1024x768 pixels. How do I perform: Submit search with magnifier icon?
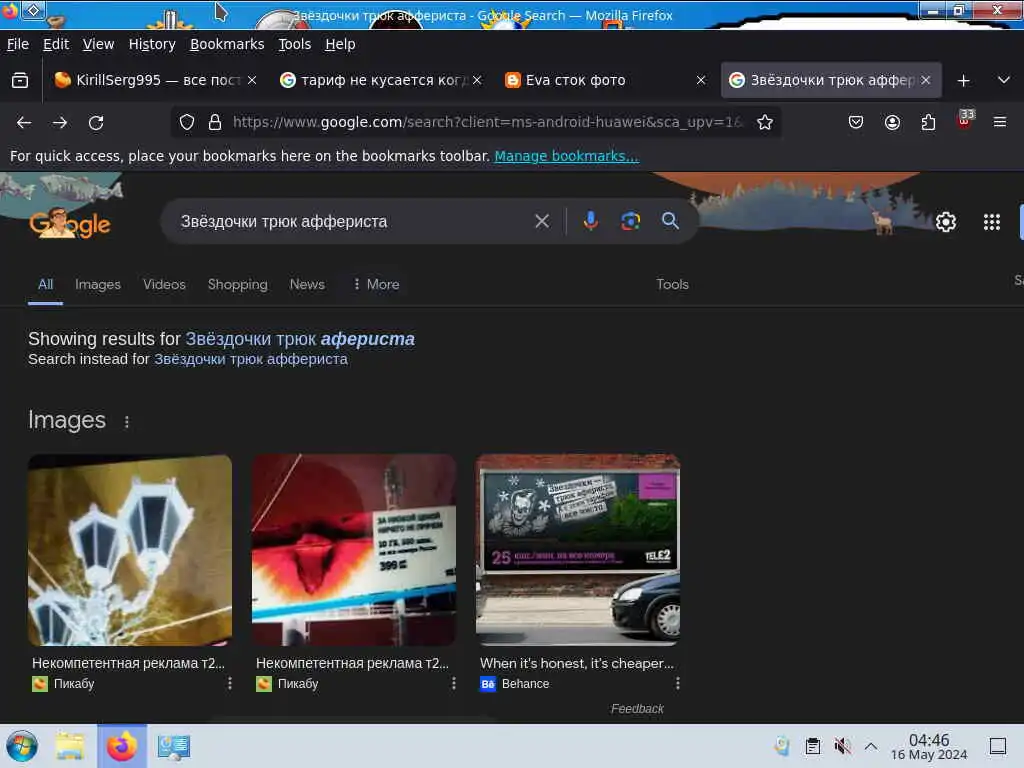[670, 221]
